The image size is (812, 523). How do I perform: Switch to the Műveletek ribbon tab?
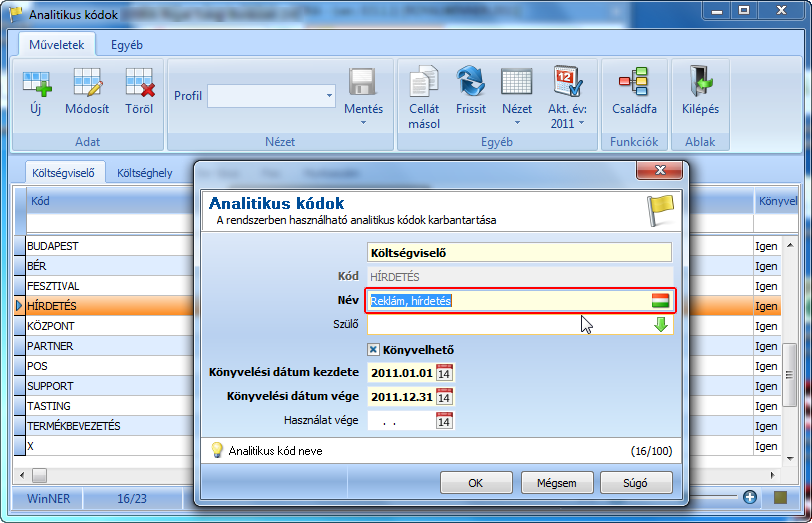pos(56,45)
